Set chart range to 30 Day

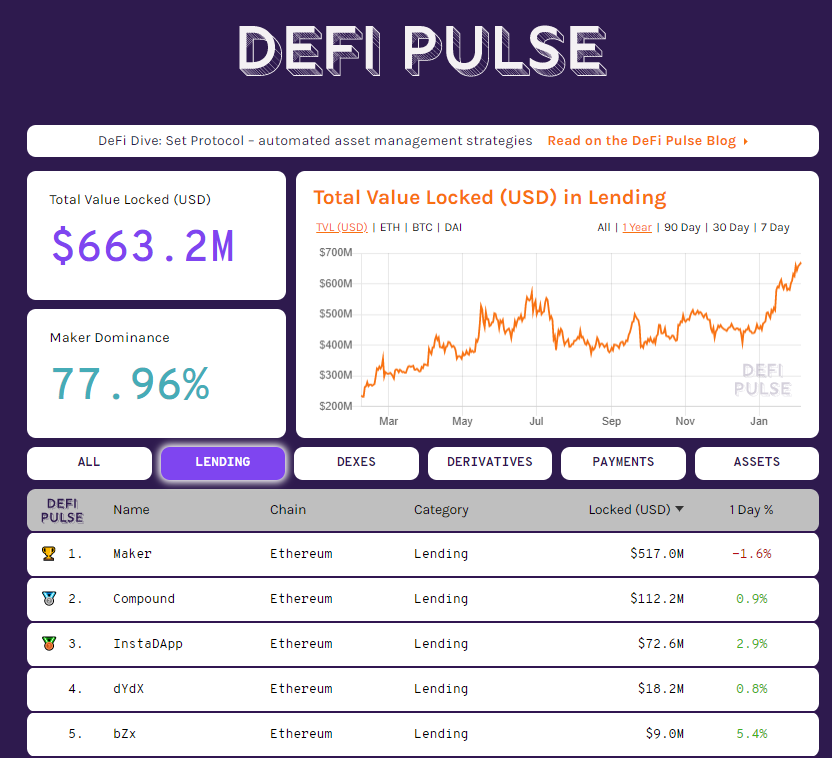(731, 228)
